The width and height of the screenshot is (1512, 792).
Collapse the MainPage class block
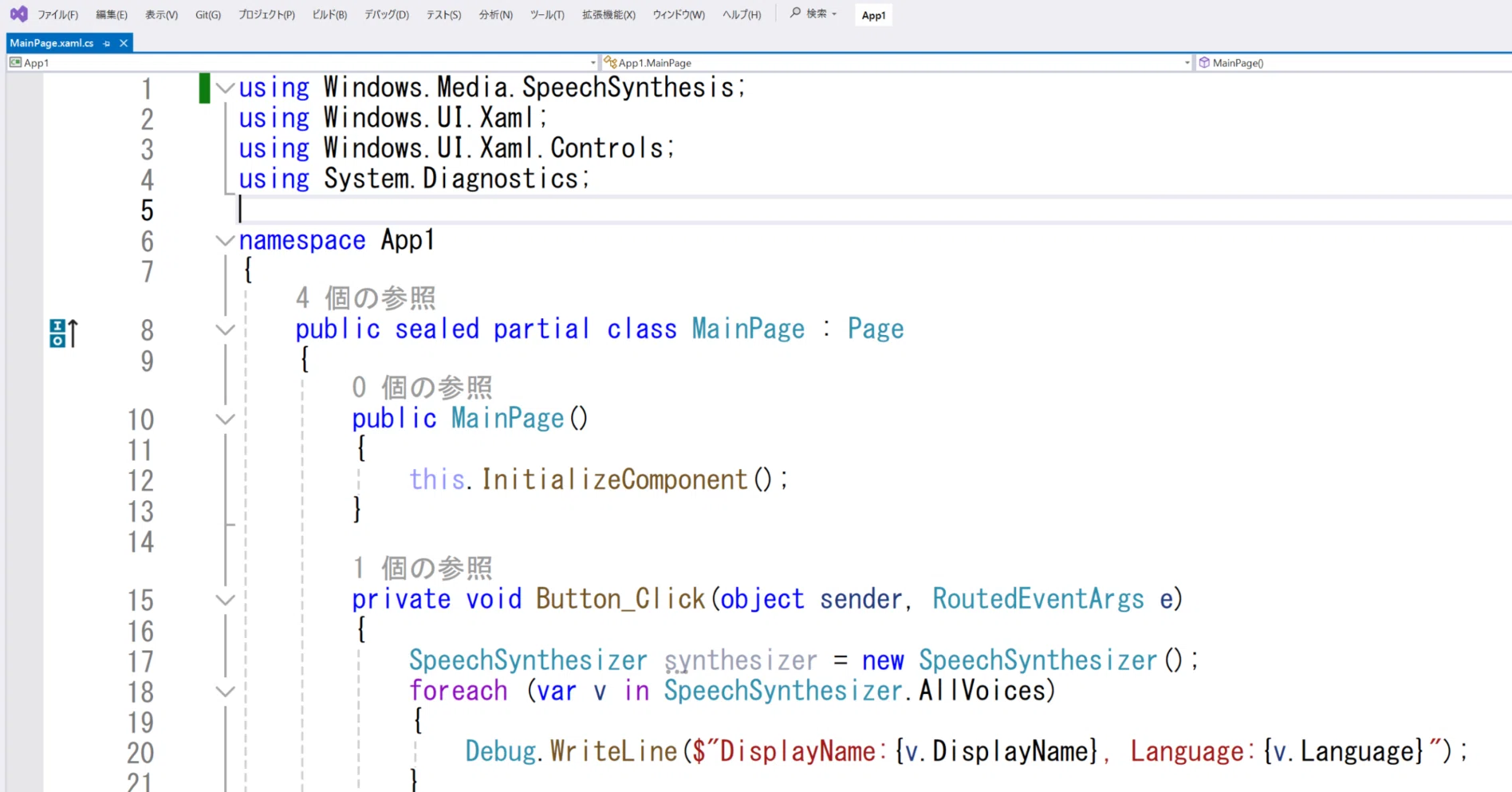pos(226,329)
